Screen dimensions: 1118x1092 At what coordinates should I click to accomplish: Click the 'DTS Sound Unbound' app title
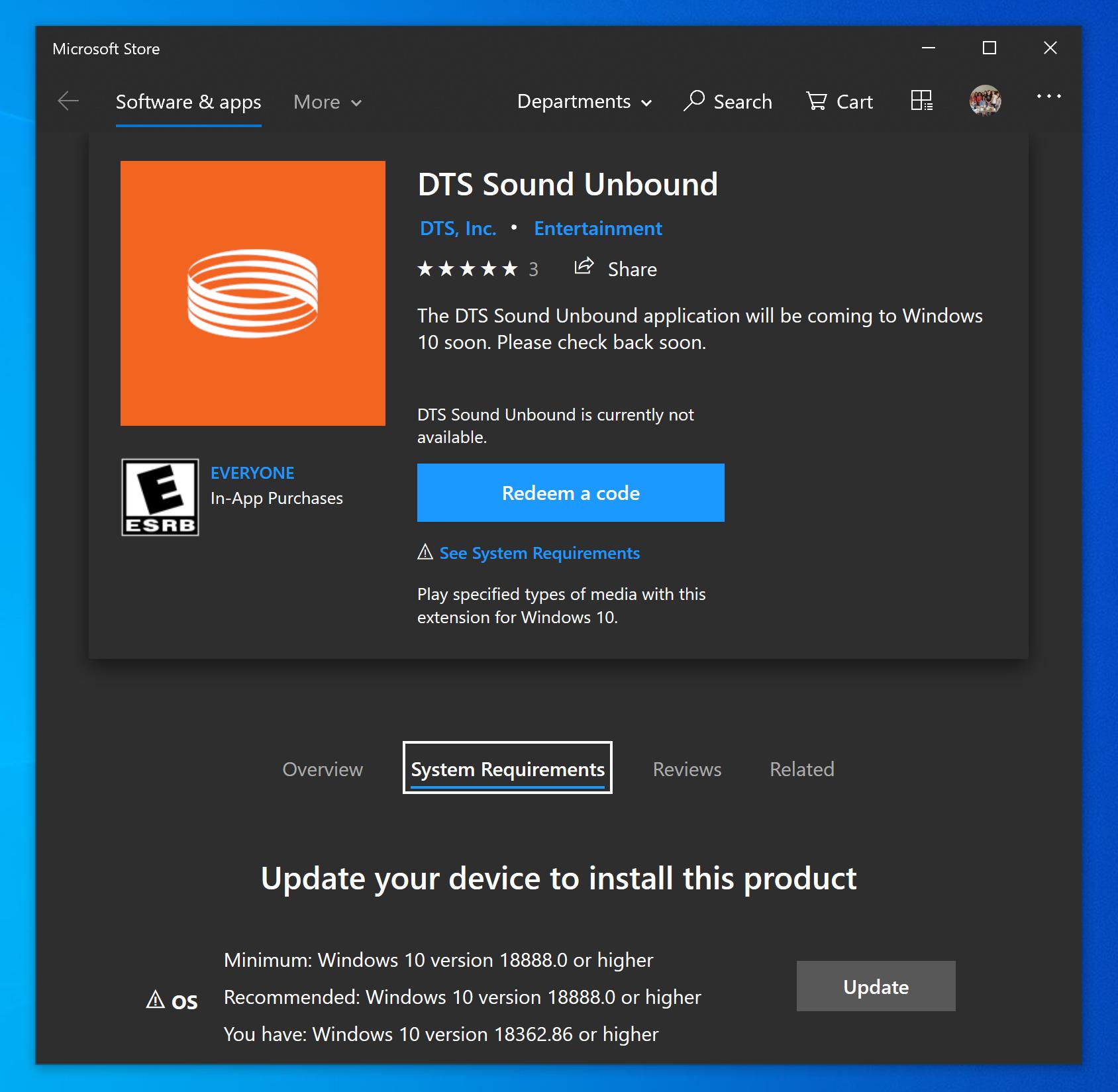[568, 184]
